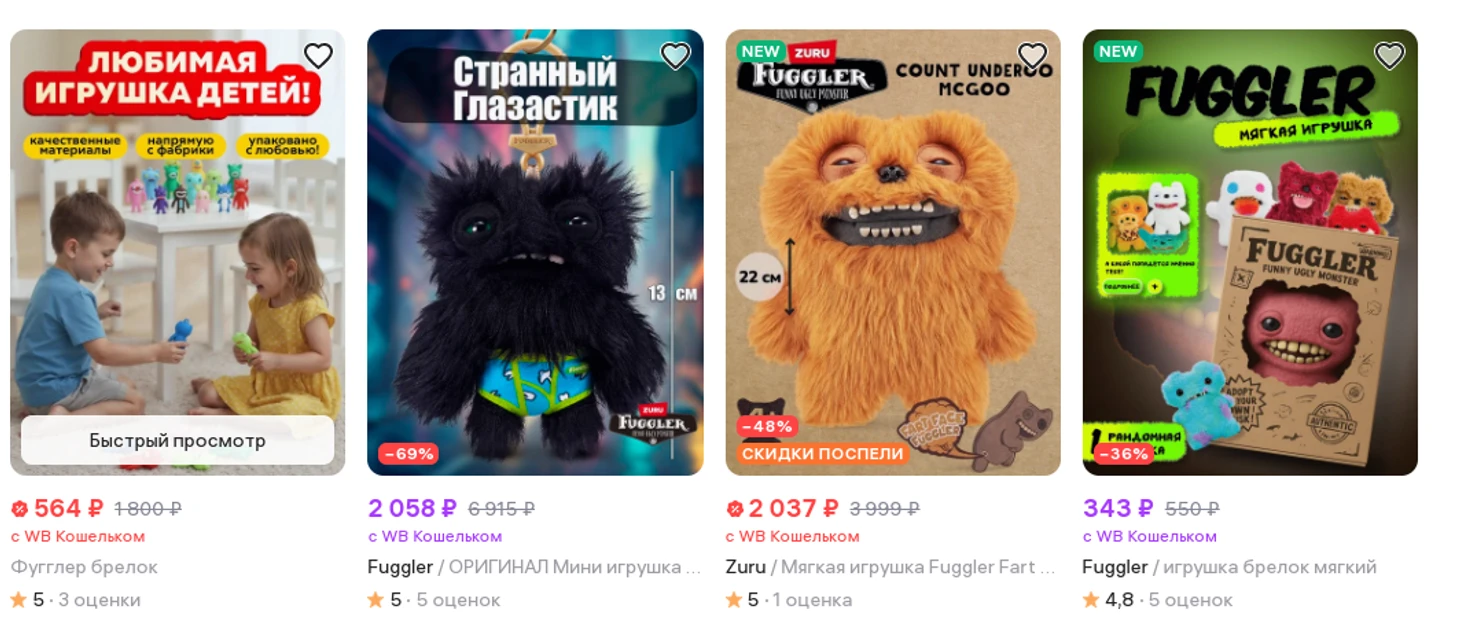The height and width of the screenshot is (629, 1460).
Task: Click the СКИДКИ ПОСПЕЛИ promo label
Action: [x=823, y=454]
